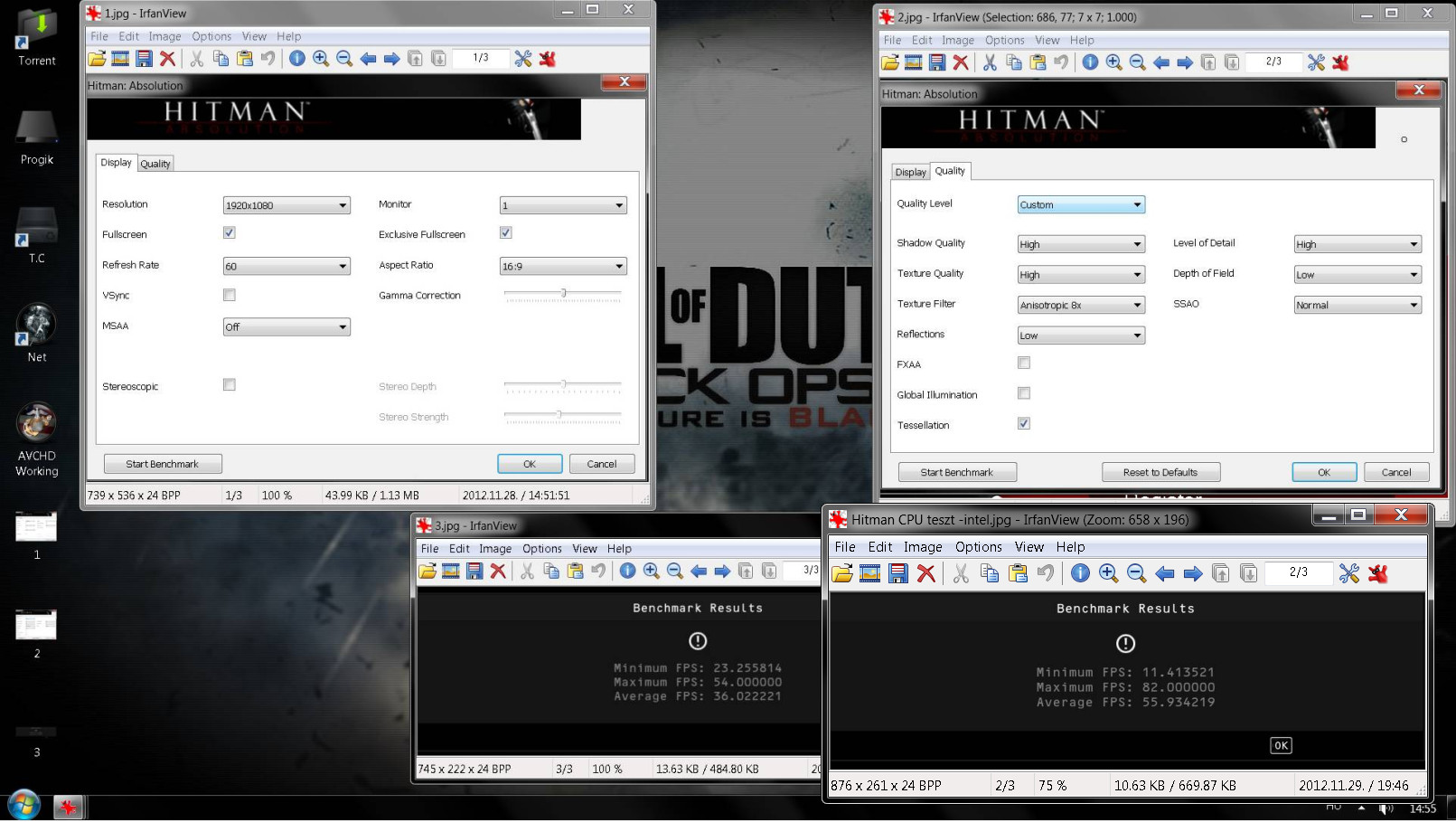Enable the Stereoscopic checkbox

tap(230, 385)
